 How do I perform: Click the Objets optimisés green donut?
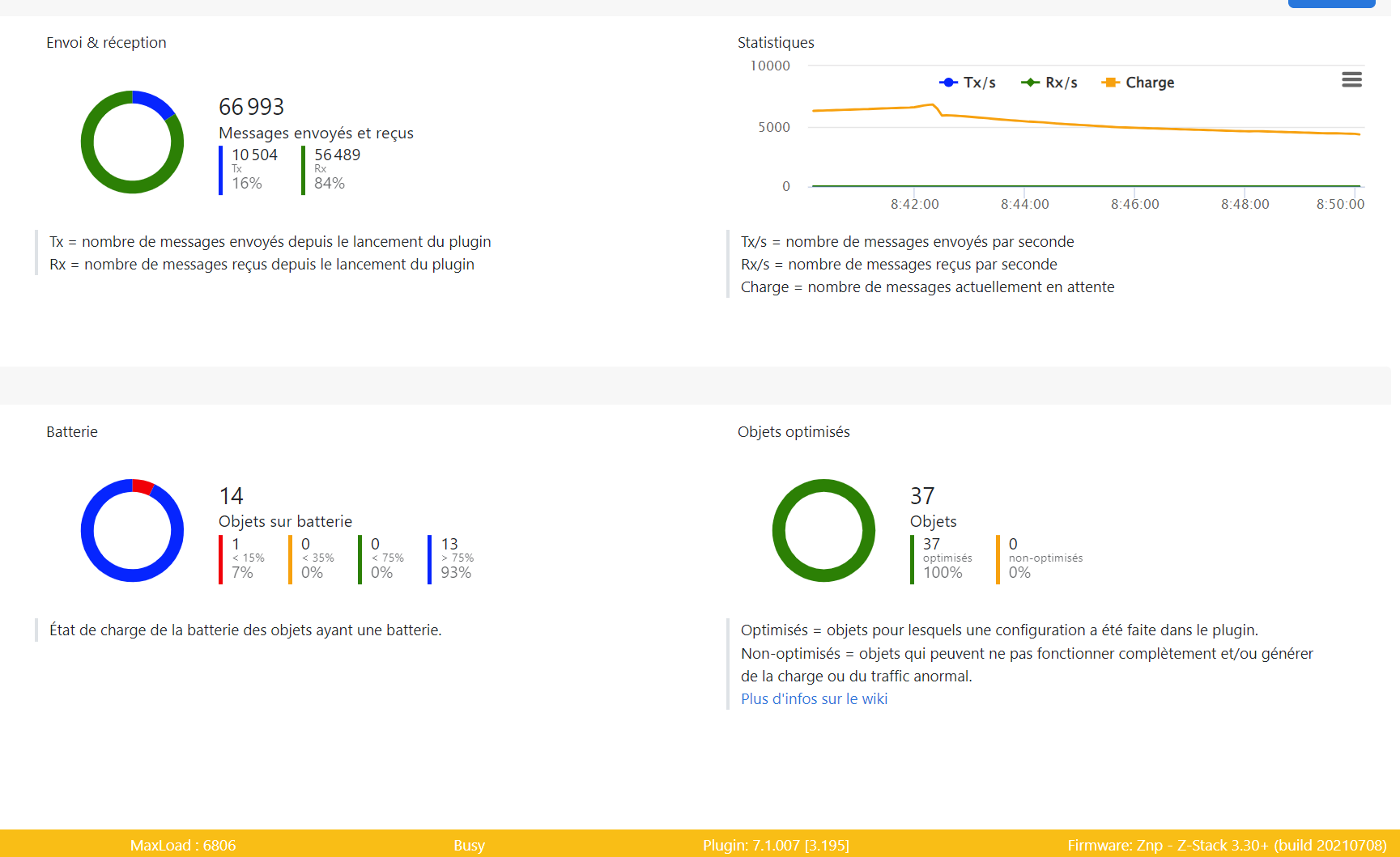pyautogui.click(x=823, y=531)
